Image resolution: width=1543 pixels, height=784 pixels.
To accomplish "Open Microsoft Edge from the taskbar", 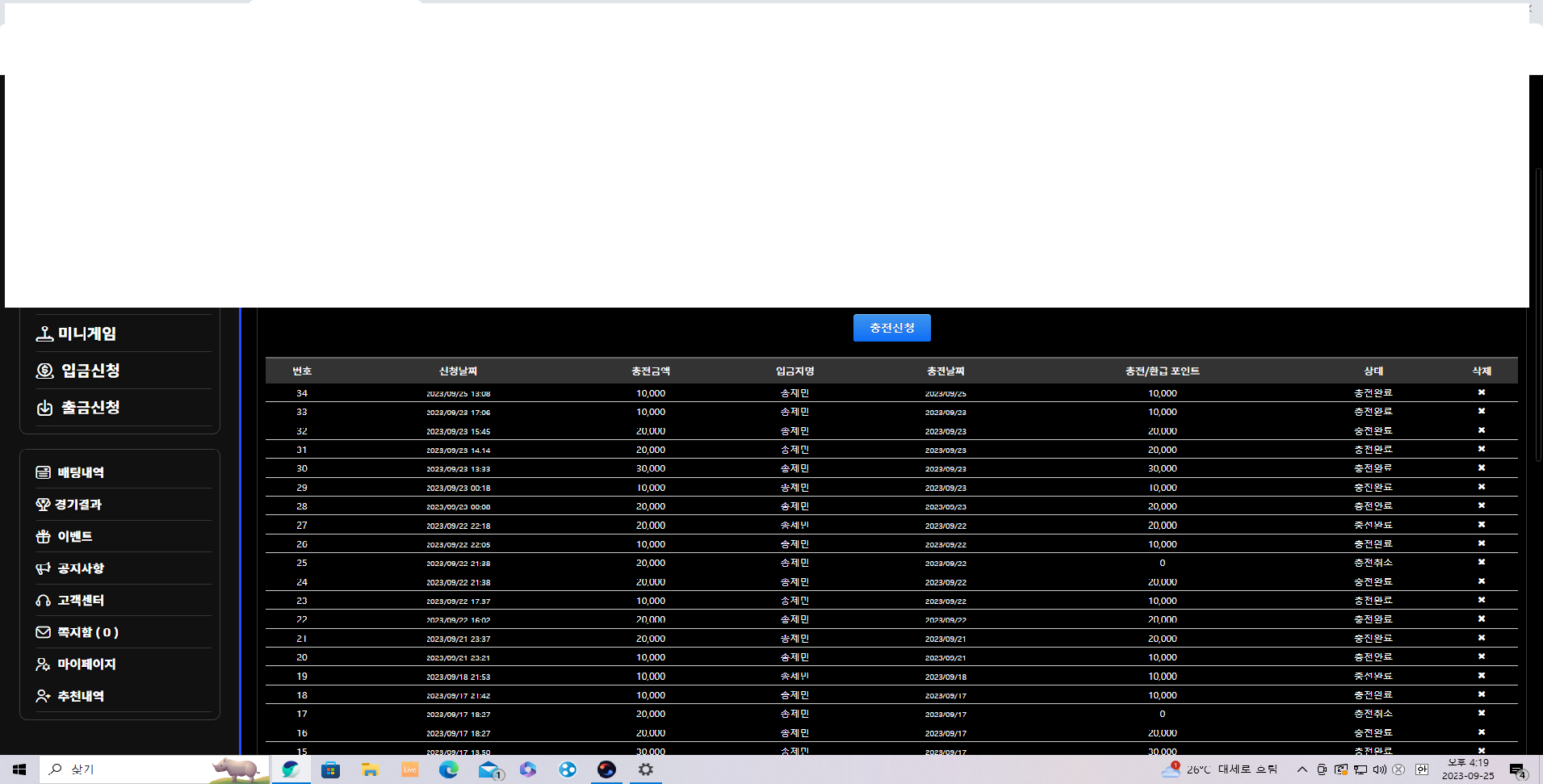I will [x=448, y=769].
